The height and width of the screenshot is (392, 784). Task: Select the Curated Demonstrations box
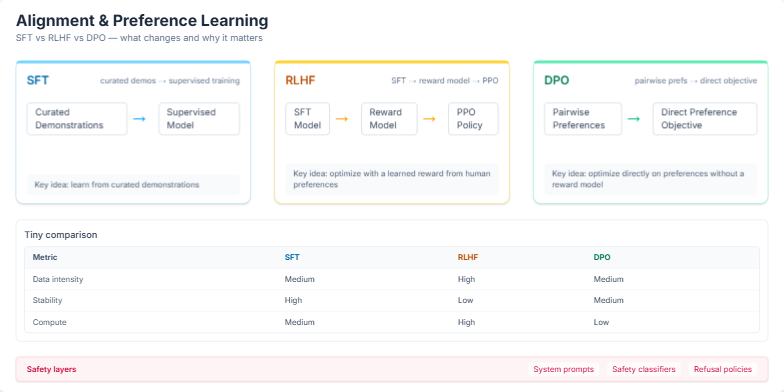point(77,119)
